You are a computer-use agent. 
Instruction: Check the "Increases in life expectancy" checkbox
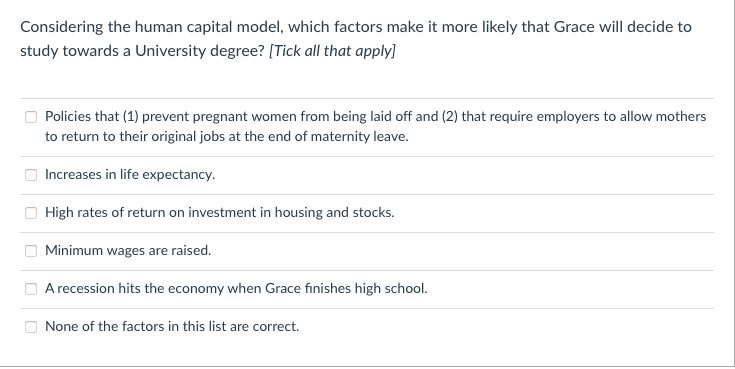click(x=31, y=175)
